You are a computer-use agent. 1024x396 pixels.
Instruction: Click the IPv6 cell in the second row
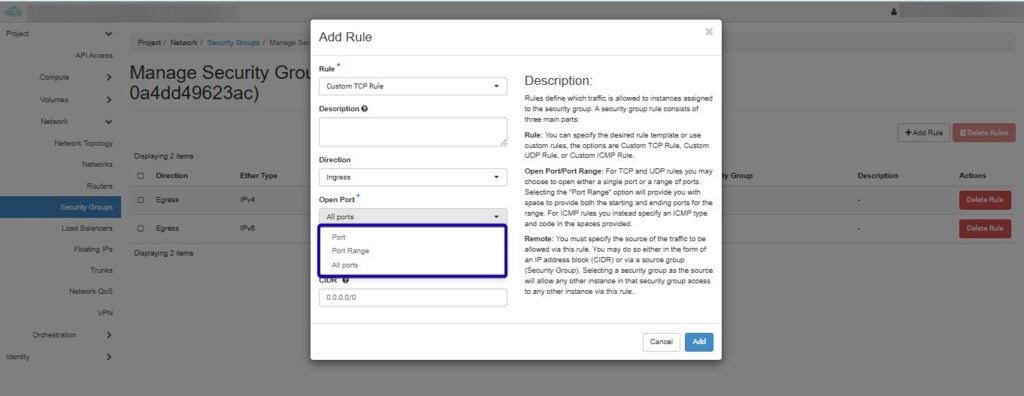tap(247, 229)
